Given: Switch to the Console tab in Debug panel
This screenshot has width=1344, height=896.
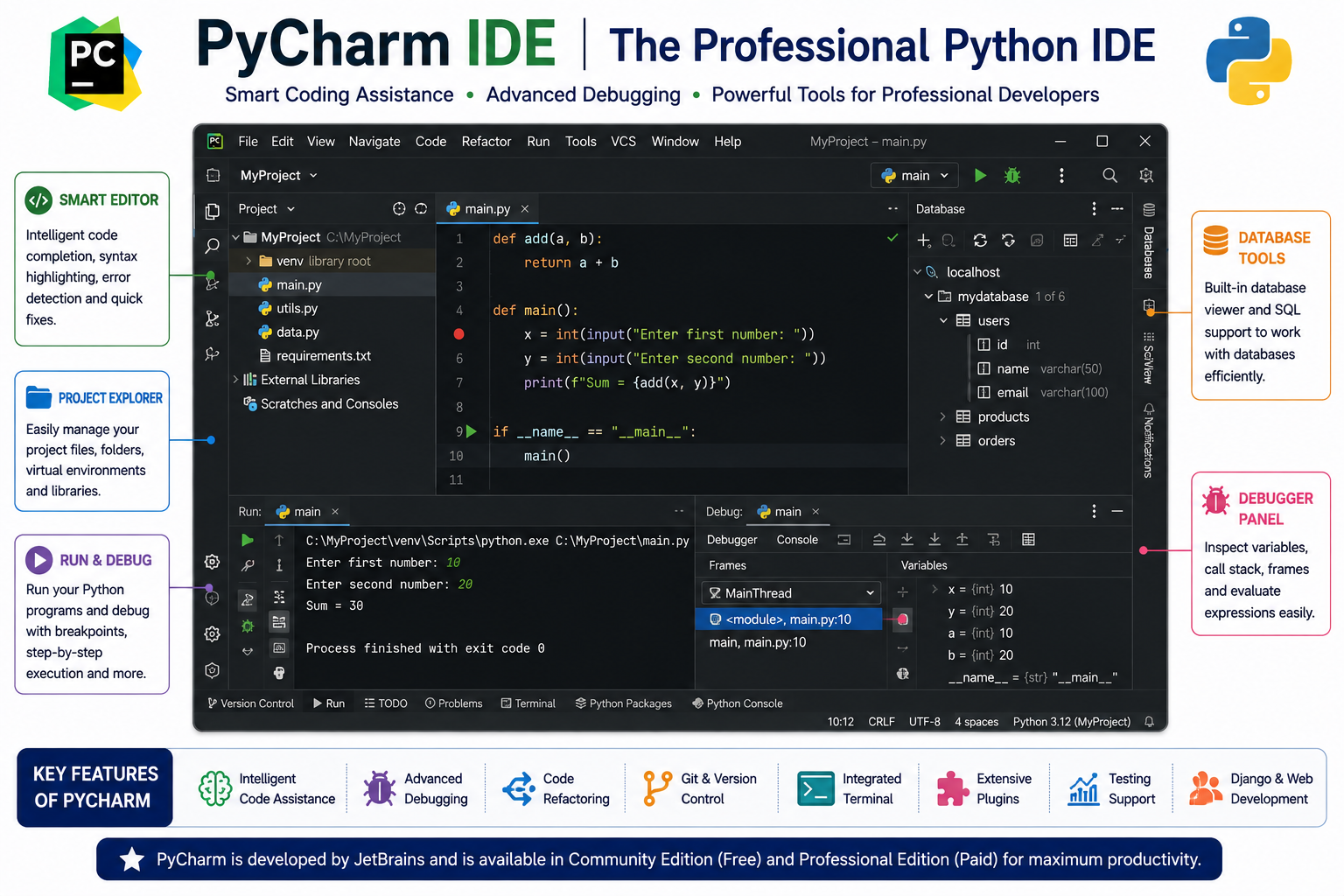Looking at the screenshot, I should pyautogui.click(x=797, y=540).
